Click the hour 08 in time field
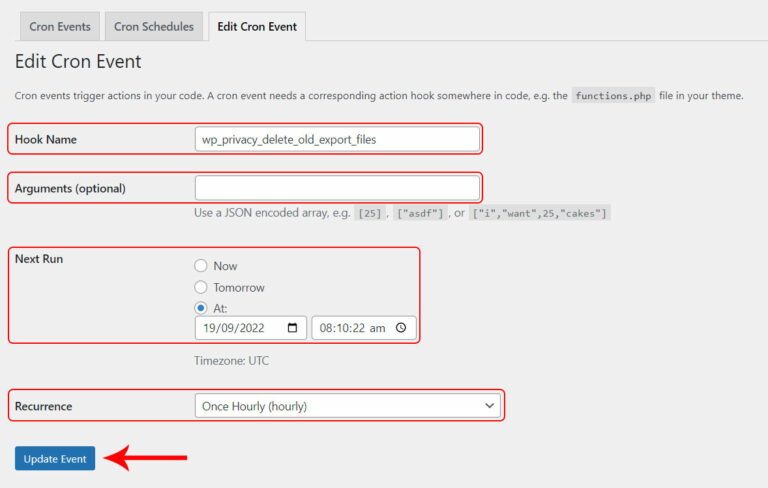The image size is (768, 488). 326,328
